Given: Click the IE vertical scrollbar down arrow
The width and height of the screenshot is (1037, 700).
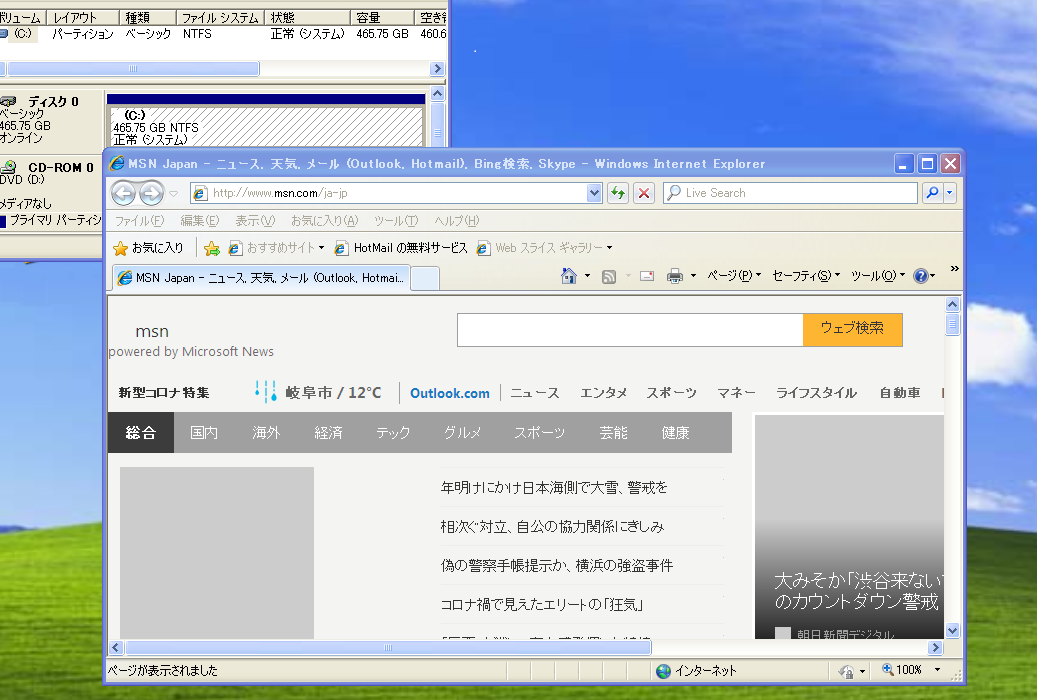Looking at the screenshot, I should pos(952,631).
